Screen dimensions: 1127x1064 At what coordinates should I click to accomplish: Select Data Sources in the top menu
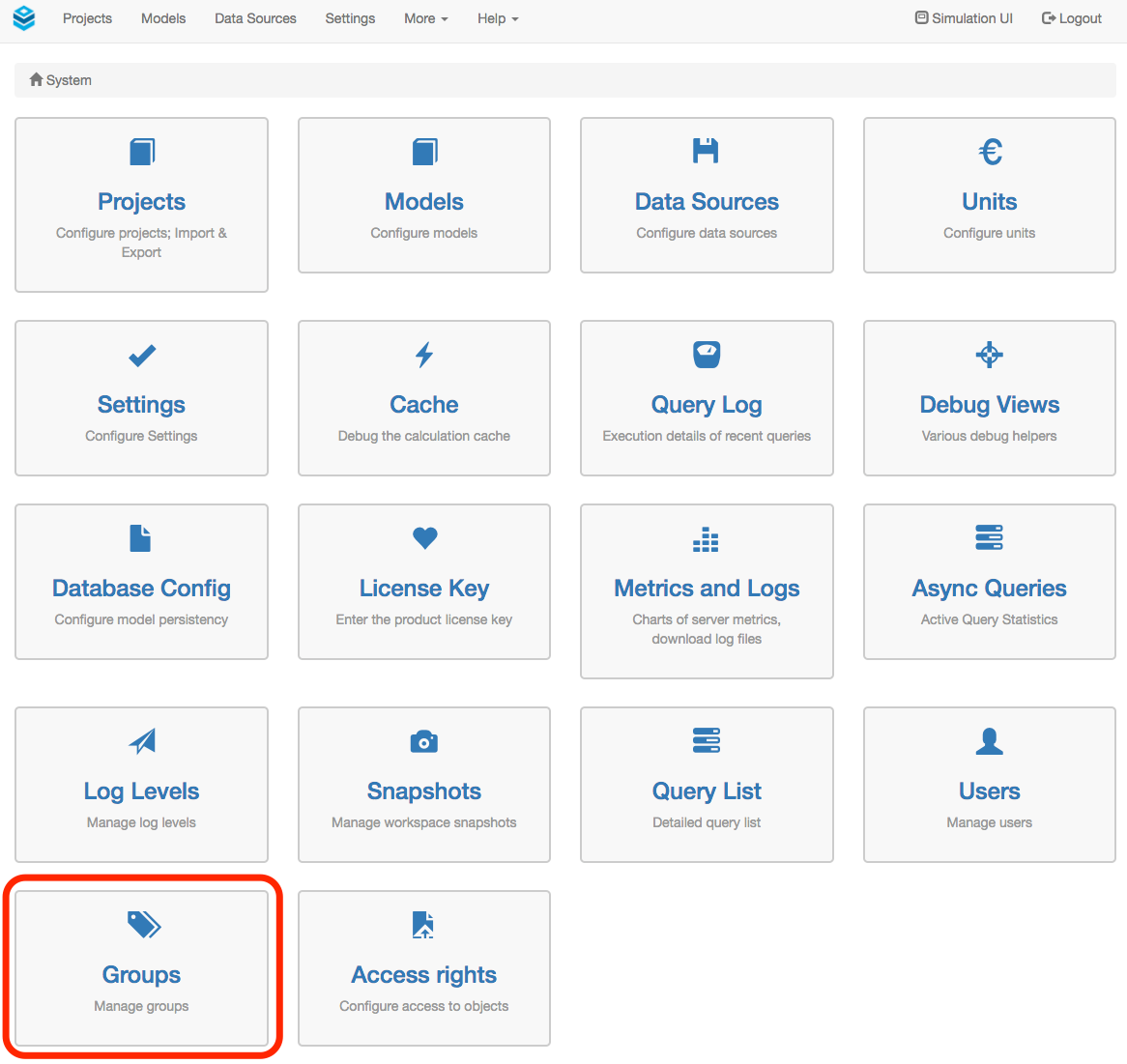(255, 18)
